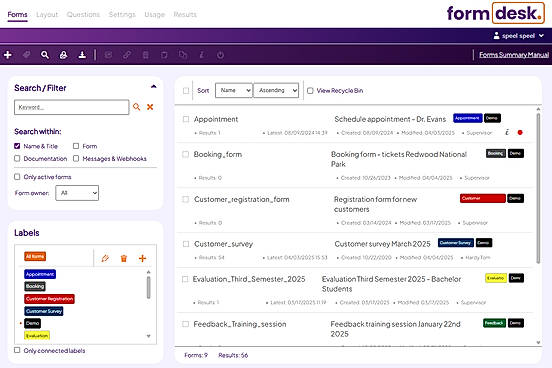552x368 pixels.
Task: Open the speel speel user menu
Action: click(519, 36)
